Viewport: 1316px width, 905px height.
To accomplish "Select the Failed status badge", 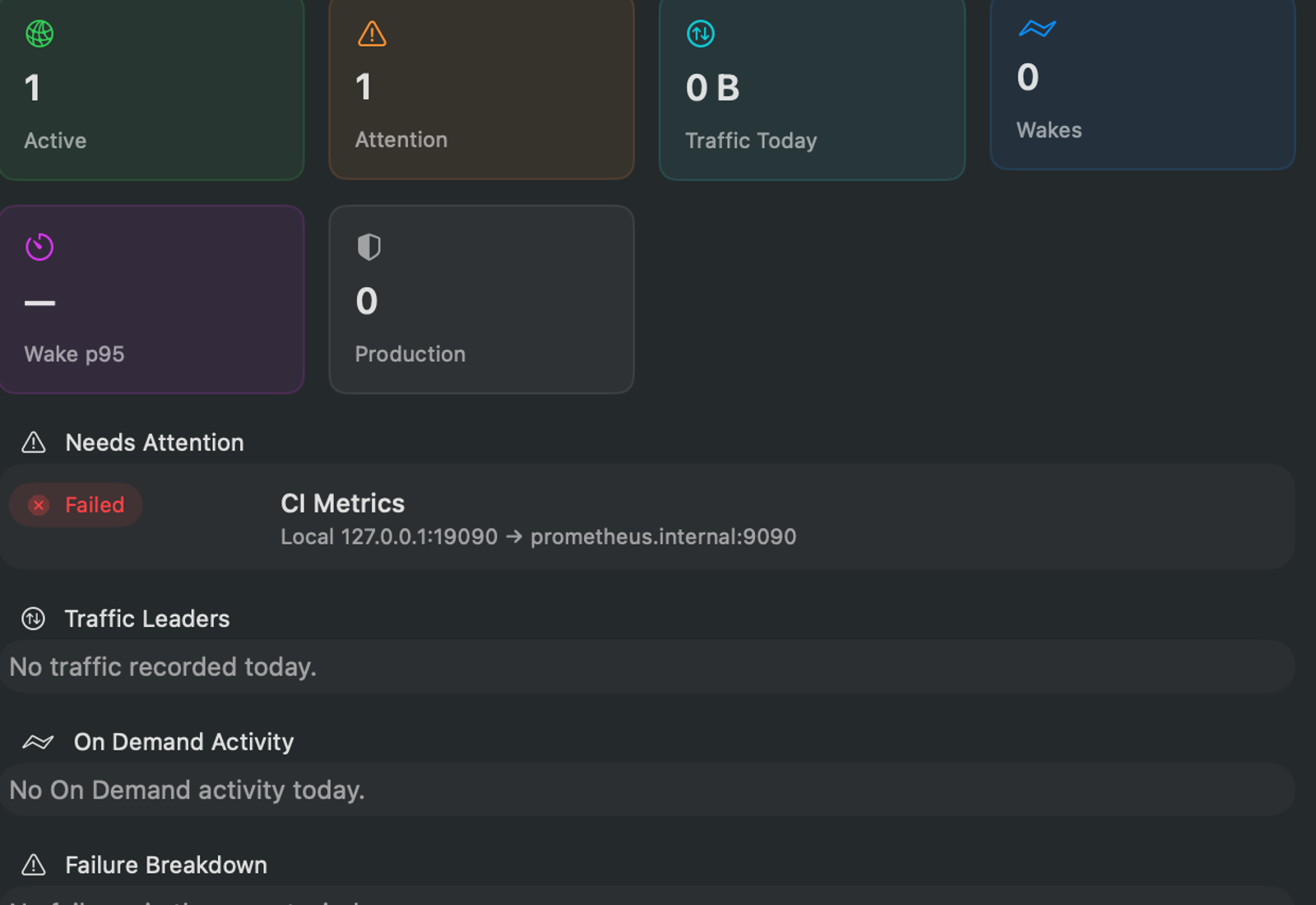I will 76,505.
